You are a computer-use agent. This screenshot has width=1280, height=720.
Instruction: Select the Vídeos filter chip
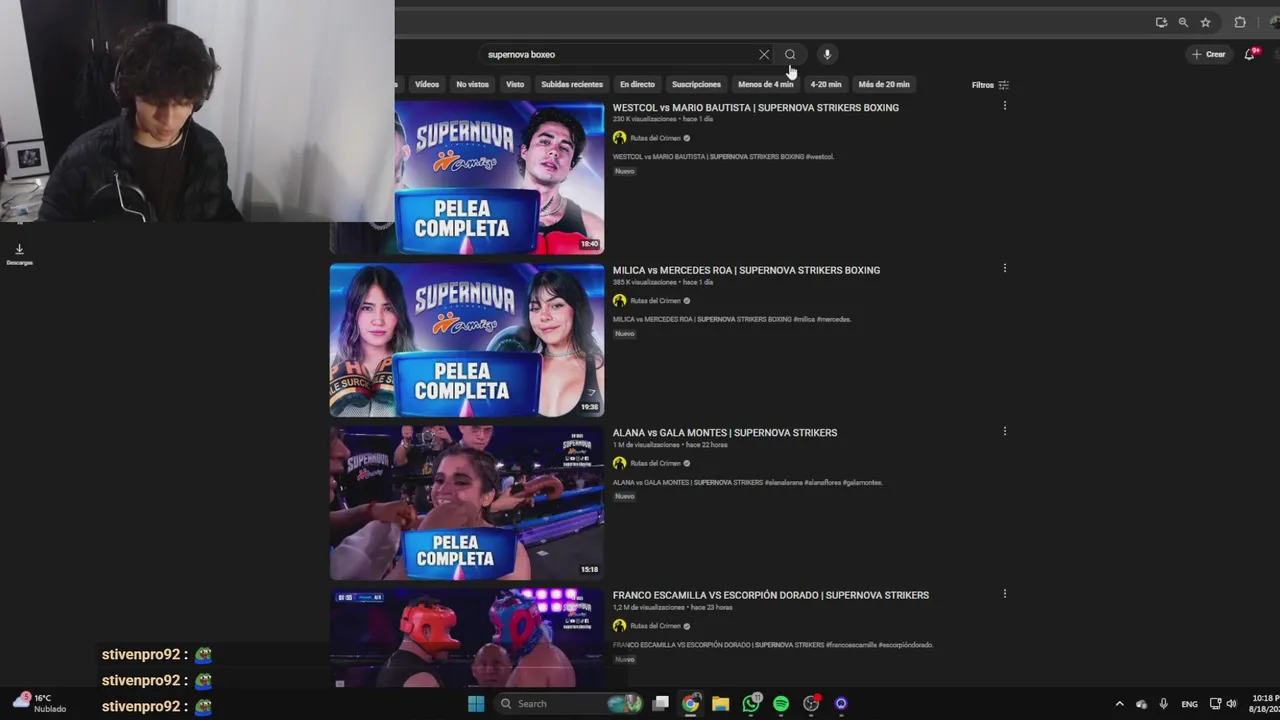point(427,84)
